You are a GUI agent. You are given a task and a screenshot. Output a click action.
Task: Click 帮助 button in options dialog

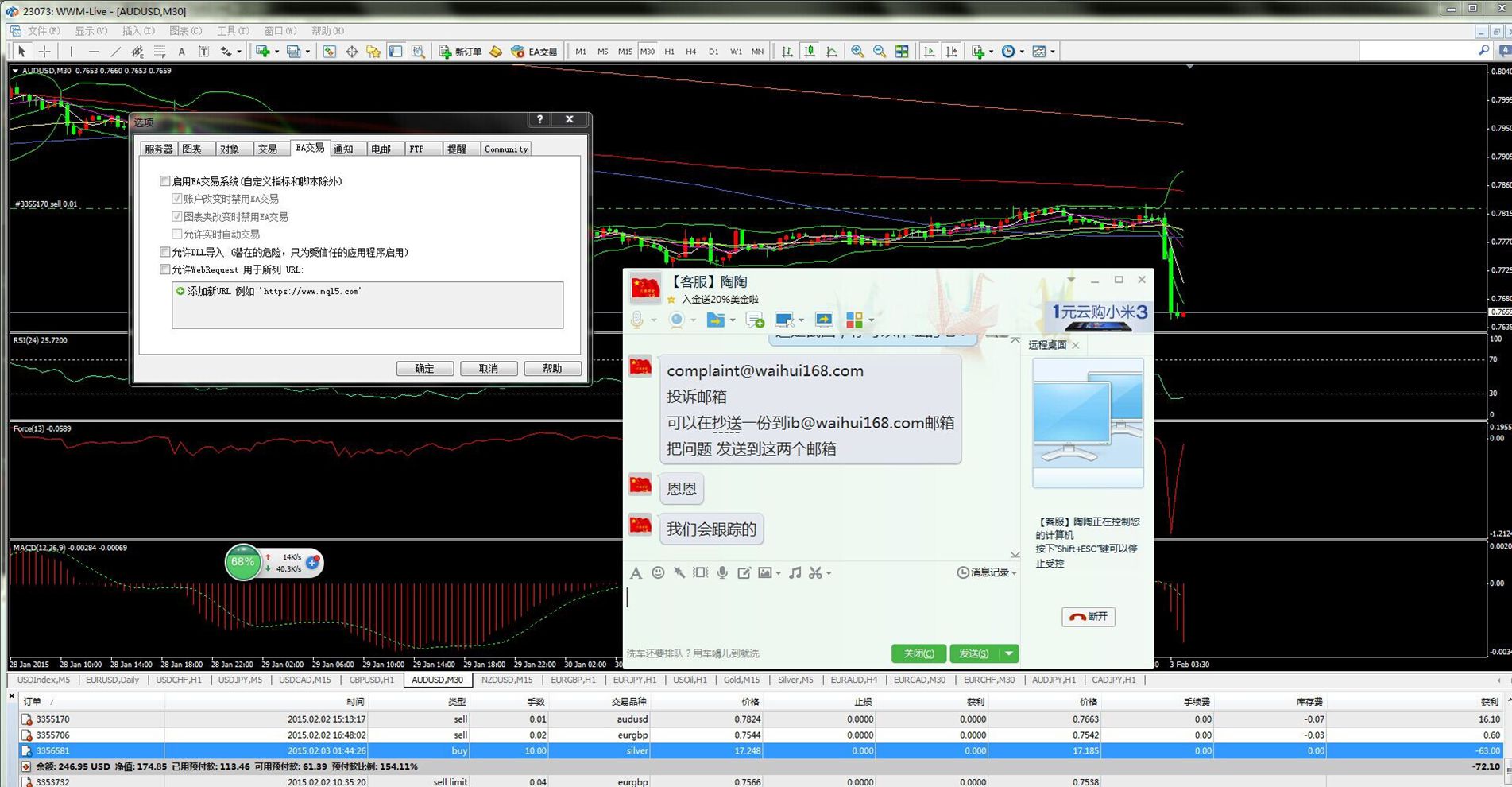pos(552,369)
